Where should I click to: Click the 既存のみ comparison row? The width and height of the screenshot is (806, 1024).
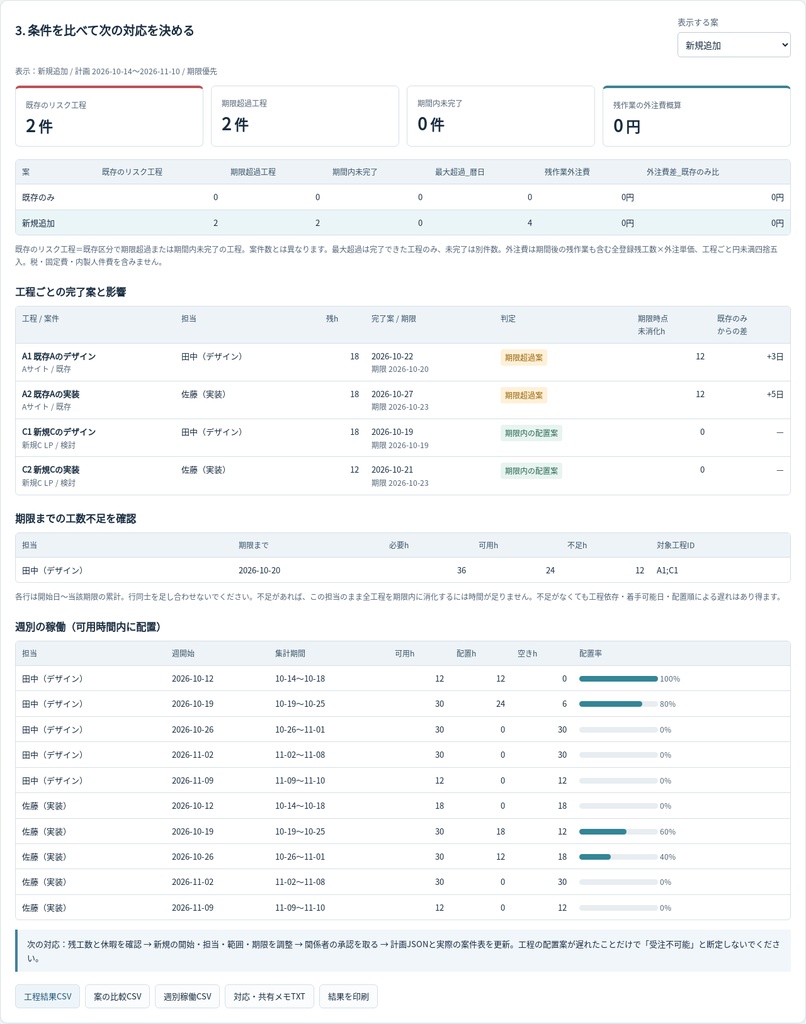click(x=403, y=197)
